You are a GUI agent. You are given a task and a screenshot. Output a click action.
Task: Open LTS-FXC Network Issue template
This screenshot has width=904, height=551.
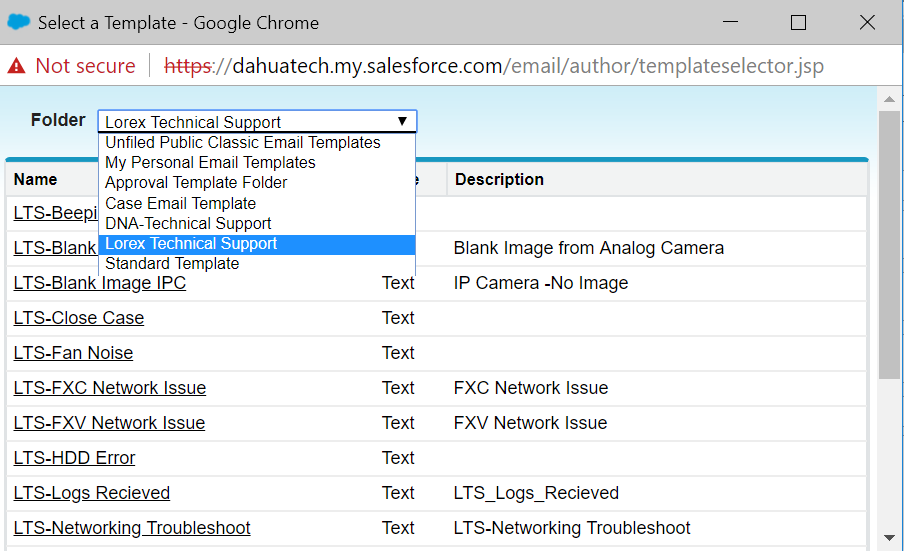point(109,388)
